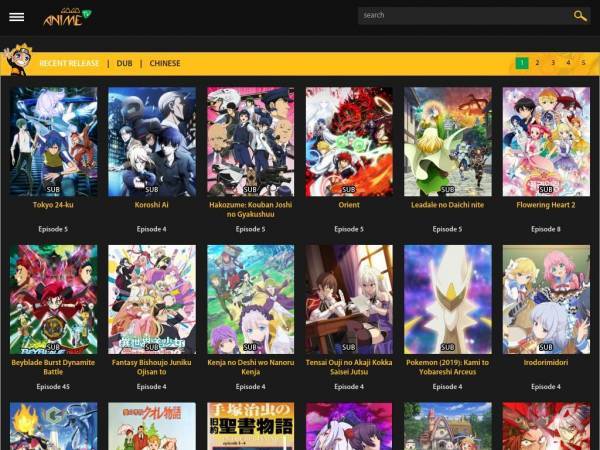Click the Tokyo 24-ku title link
The width and height of the screenshot is (600, 450).
tap(53, 205)
